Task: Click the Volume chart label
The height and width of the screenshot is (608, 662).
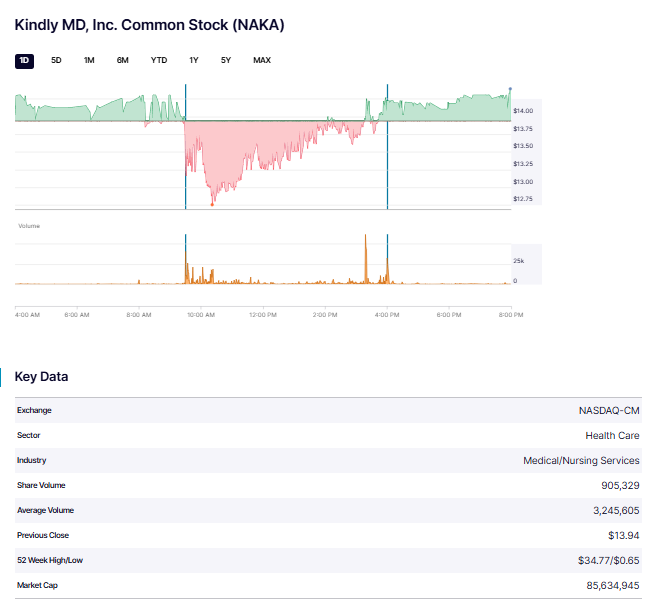Action: [x=29, y=226]
